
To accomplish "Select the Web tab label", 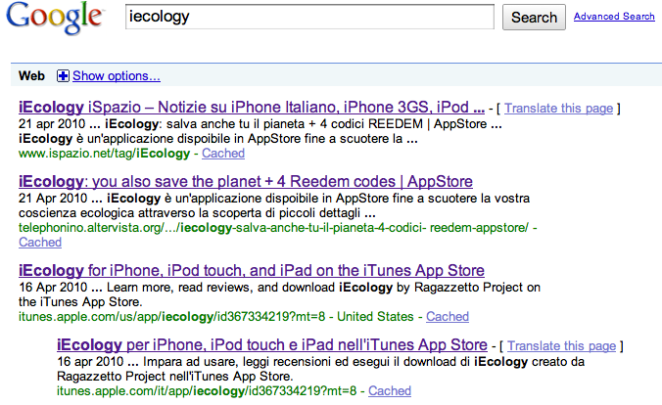I will (x=31, y=76).
